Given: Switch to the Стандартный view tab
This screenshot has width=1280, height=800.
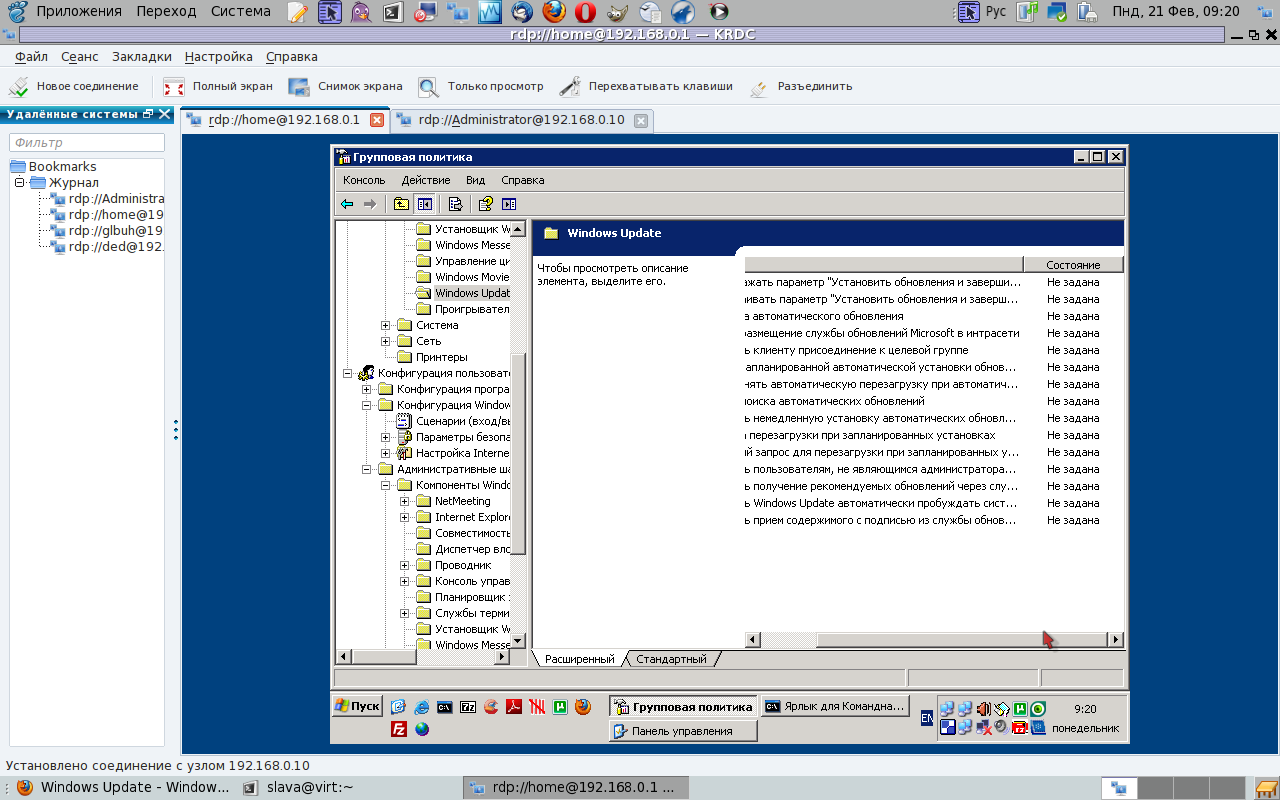Looking at the screenshot, I should click(671, 659).
